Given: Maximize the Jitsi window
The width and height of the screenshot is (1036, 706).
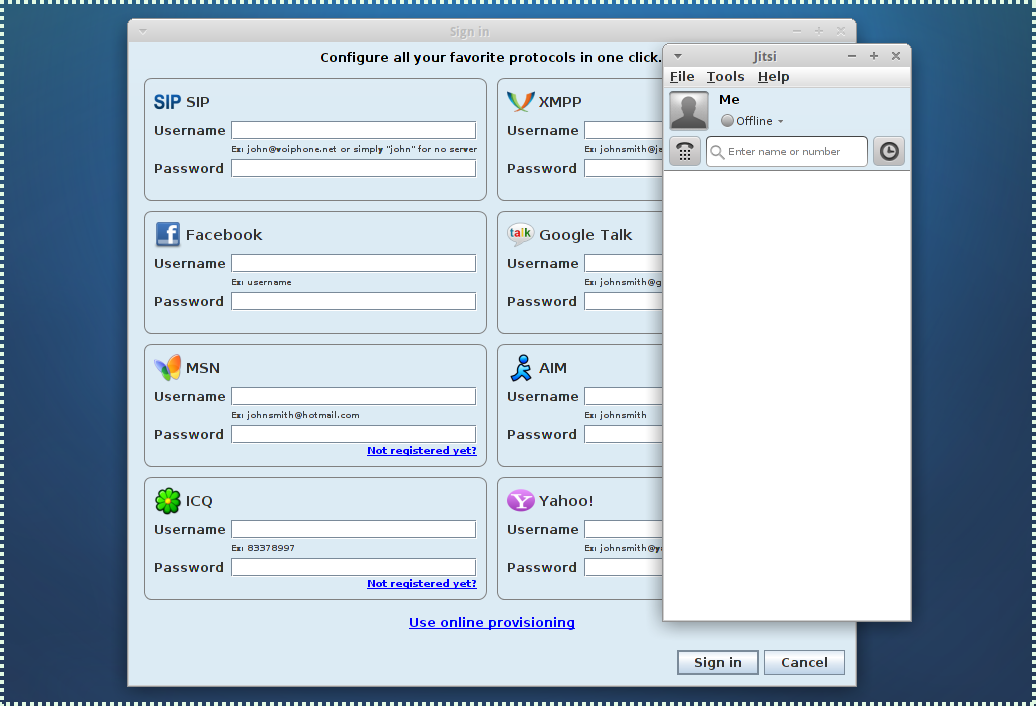Looking at the screenshot, I should 873,56.
